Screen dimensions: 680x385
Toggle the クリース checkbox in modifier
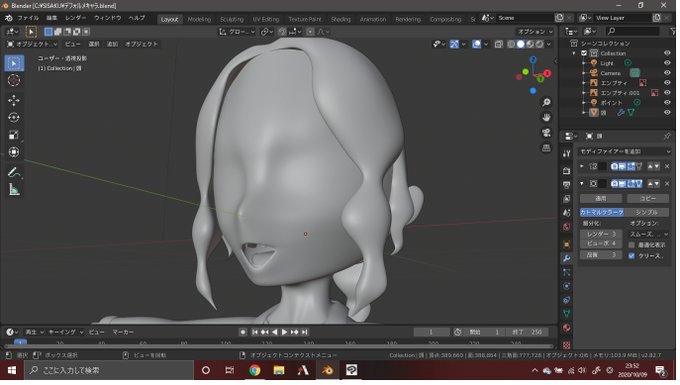click(x=631, y=256)
